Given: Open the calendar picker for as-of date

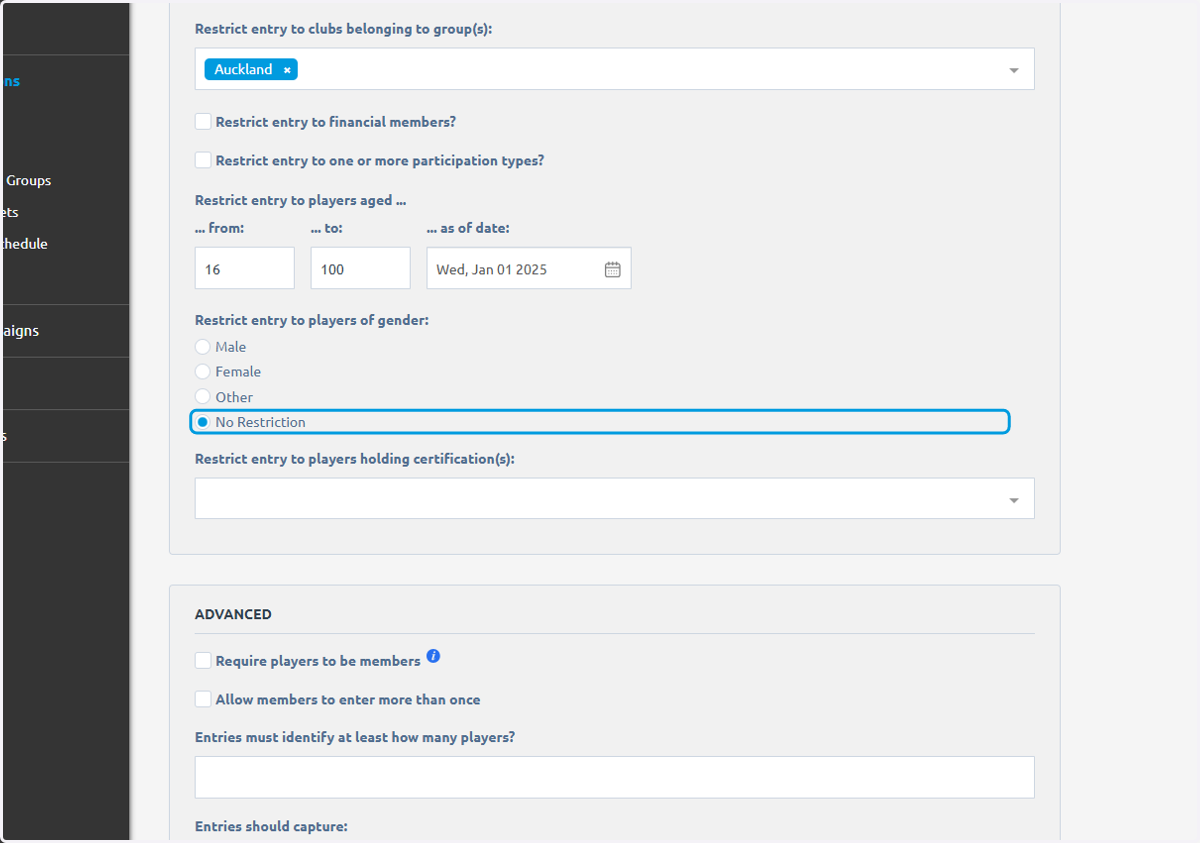Looking at the screenshot, I should tap(612, 269).
